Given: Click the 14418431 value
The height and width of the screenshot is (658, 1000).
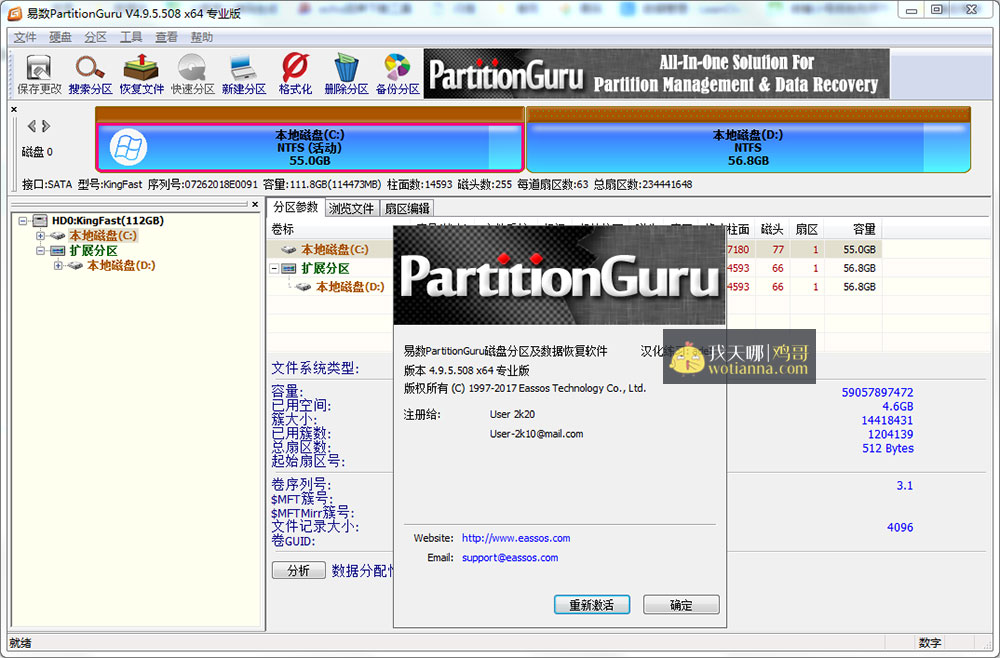Looking at the screenshot, I should click(x=887, y=420).
